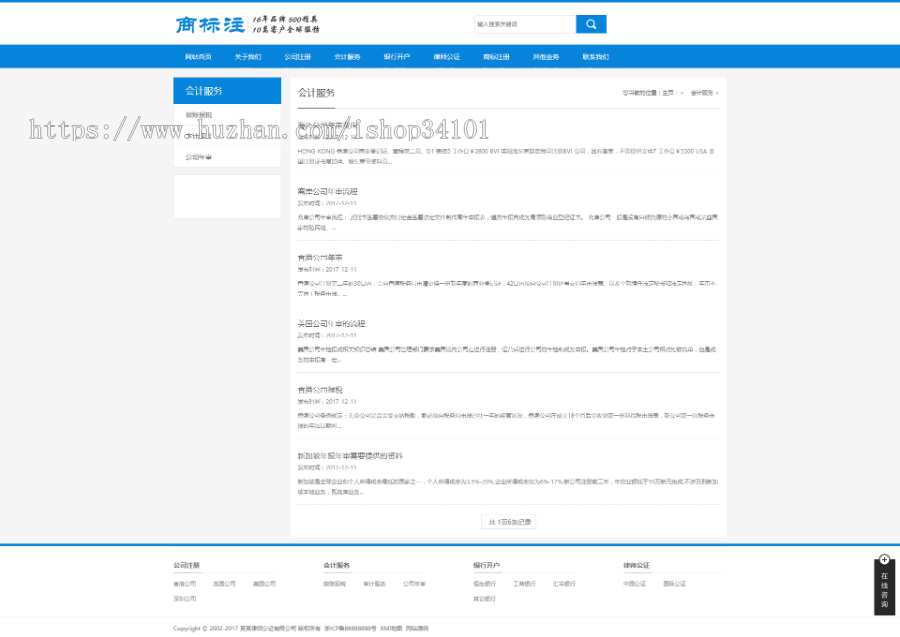Click the 会计服务 content panel title

click(316, 93)
